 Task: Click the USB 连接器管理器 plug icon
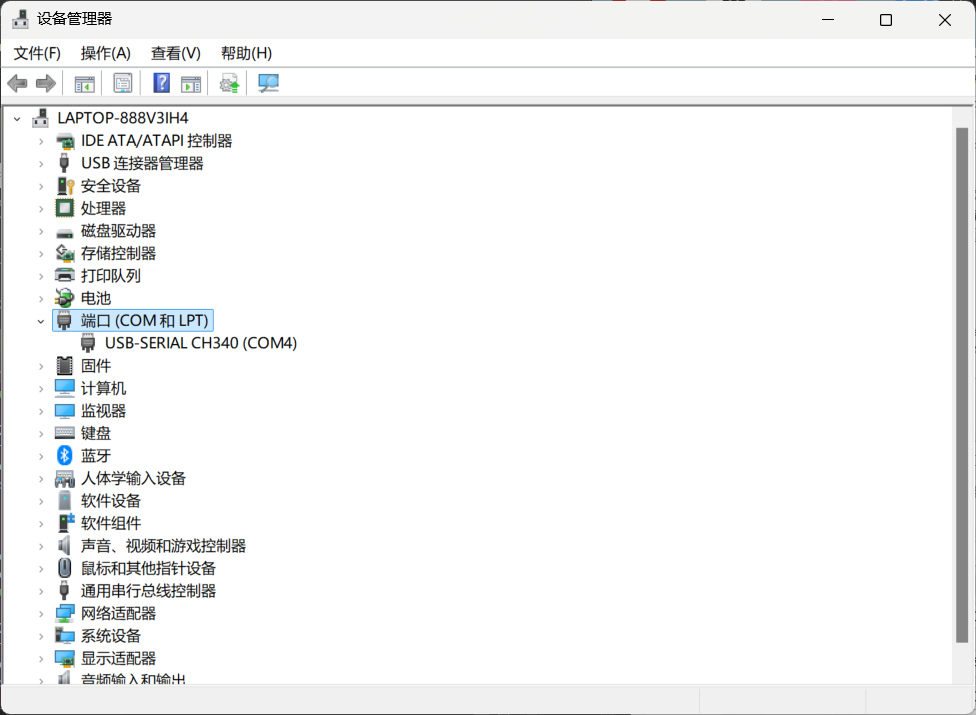tap(64, 163)
